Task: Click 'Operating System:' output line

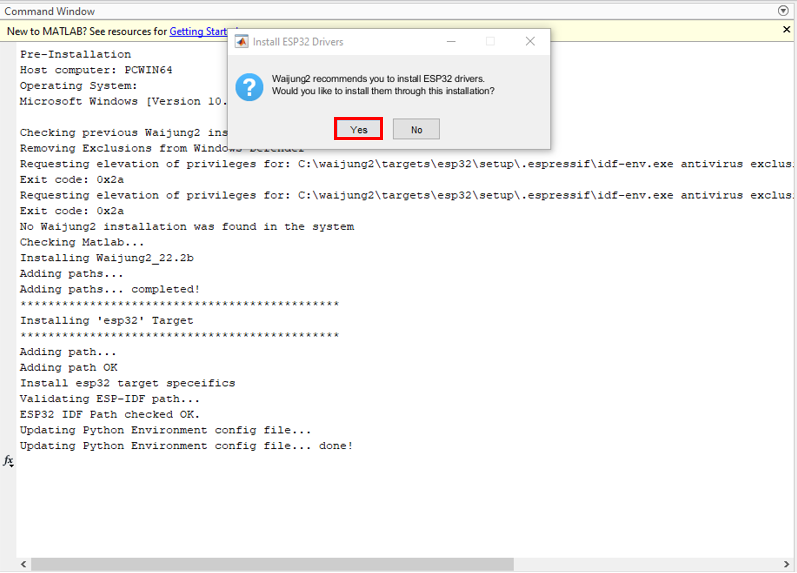Action: (x=78, y=86)
